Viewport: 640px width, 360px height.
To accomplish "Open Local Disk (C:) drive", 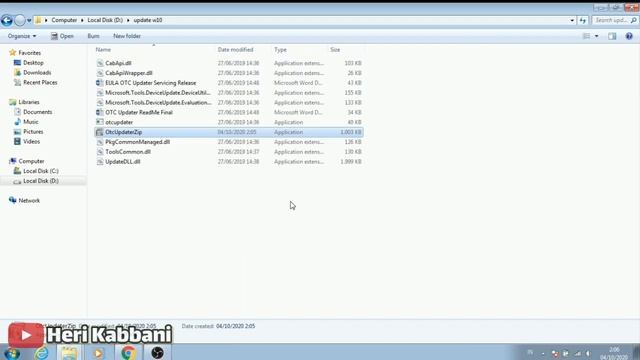I will [x=41, y=171].
